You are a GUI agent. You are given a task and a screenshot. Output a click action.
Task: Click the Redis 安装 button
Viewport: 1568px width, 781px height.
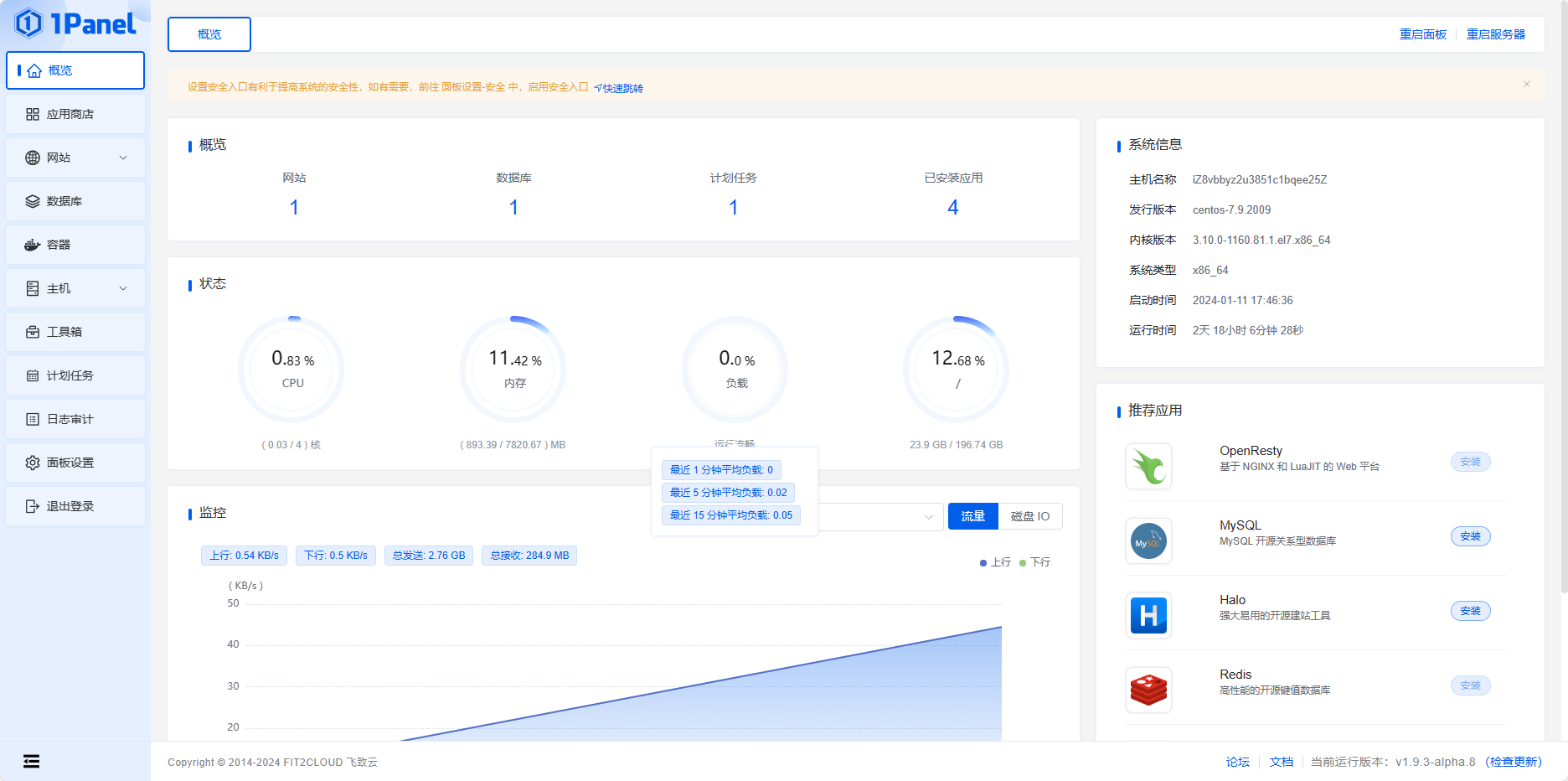(1471, 685)
